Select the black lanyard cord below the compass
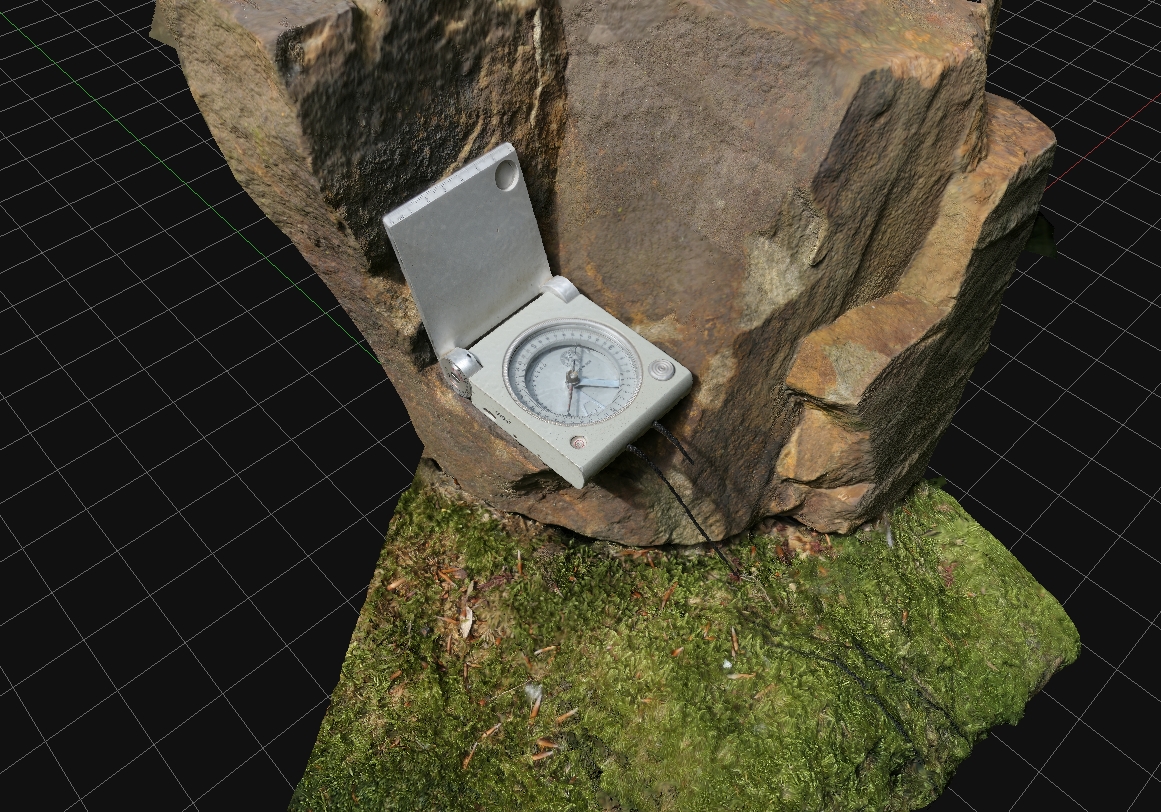 tap(690, 510)
